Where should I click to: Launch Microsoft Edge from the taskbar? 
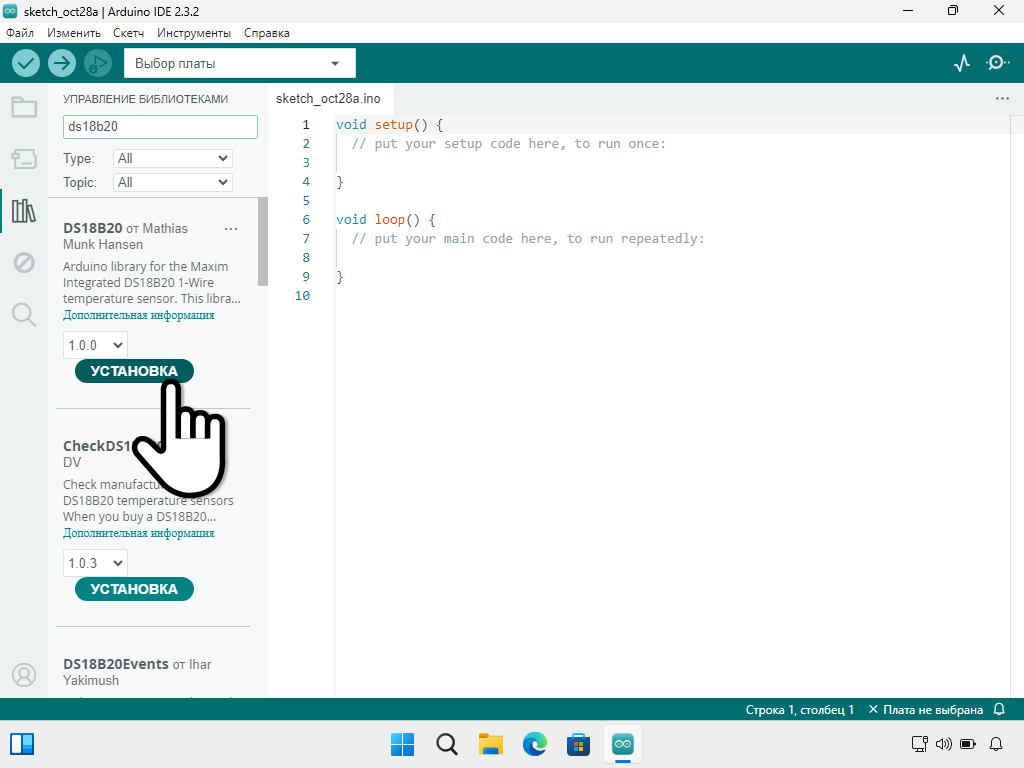pos(535,744)
